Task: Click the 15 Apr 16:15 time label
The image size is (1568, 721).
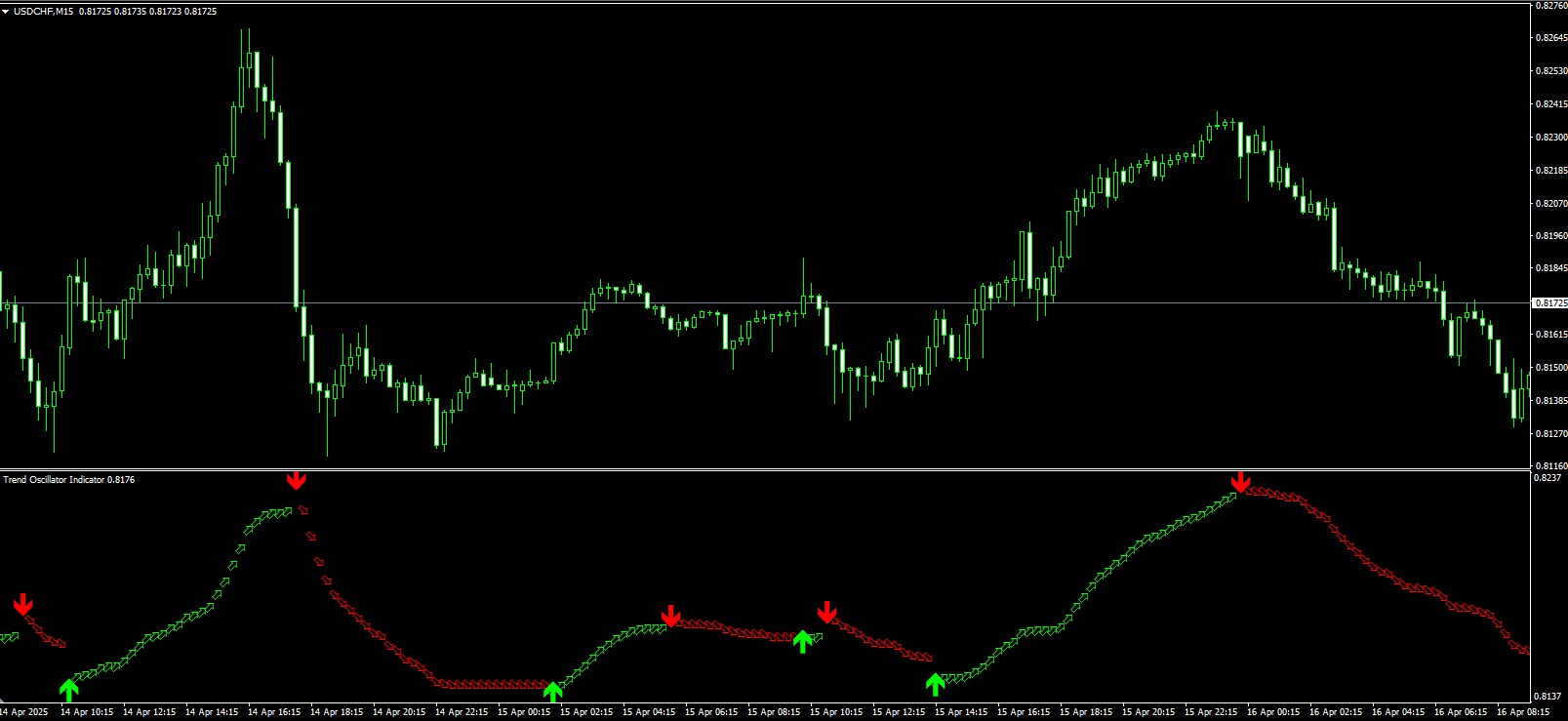Action: [x=1024, y=712]
